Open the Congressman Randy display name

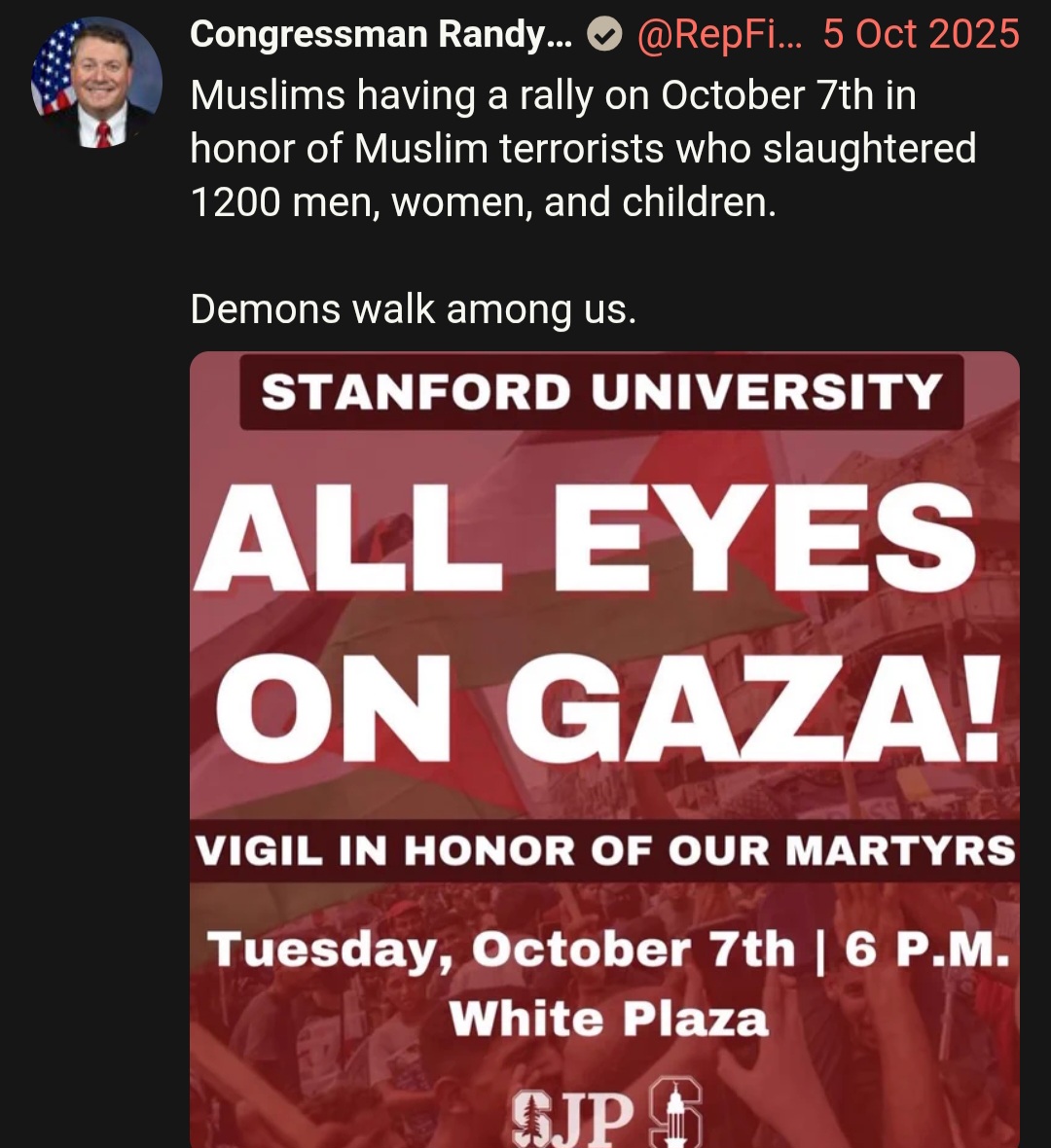pos(381,34)
